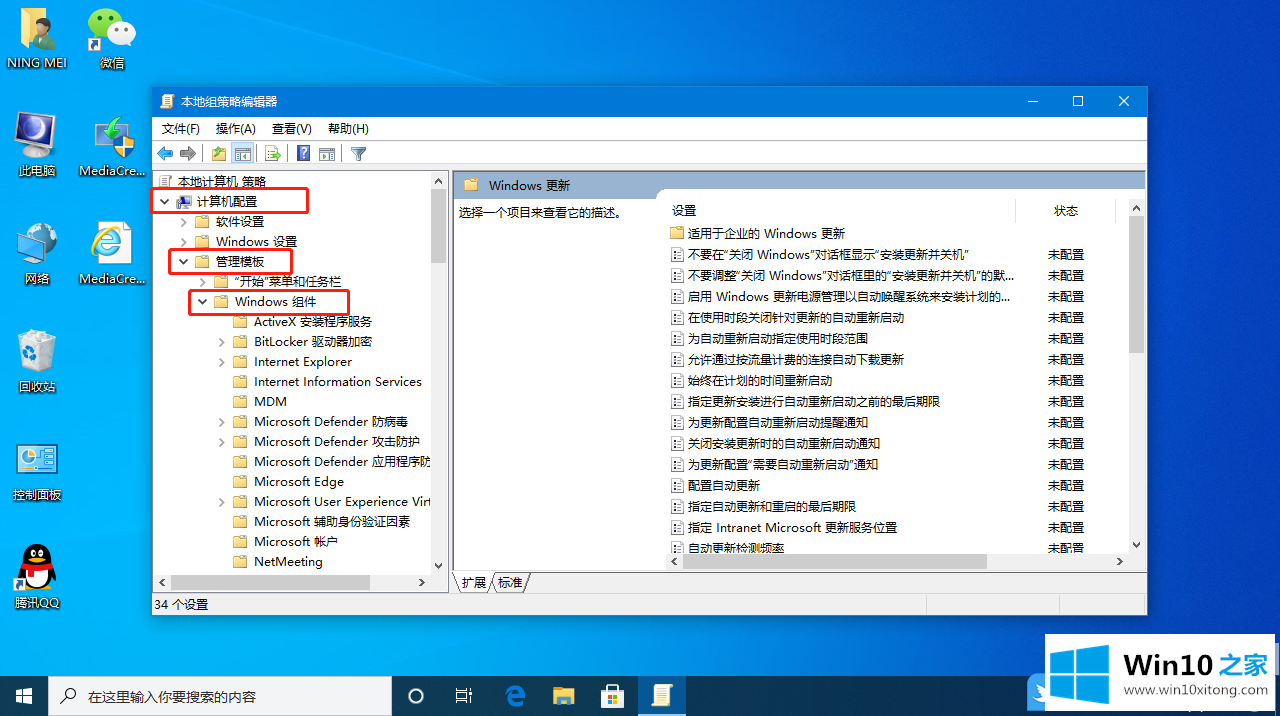Collapse the 计算机配置 tree node
The height and width of the screenshot is (716, 1280).
pos(164,202)
